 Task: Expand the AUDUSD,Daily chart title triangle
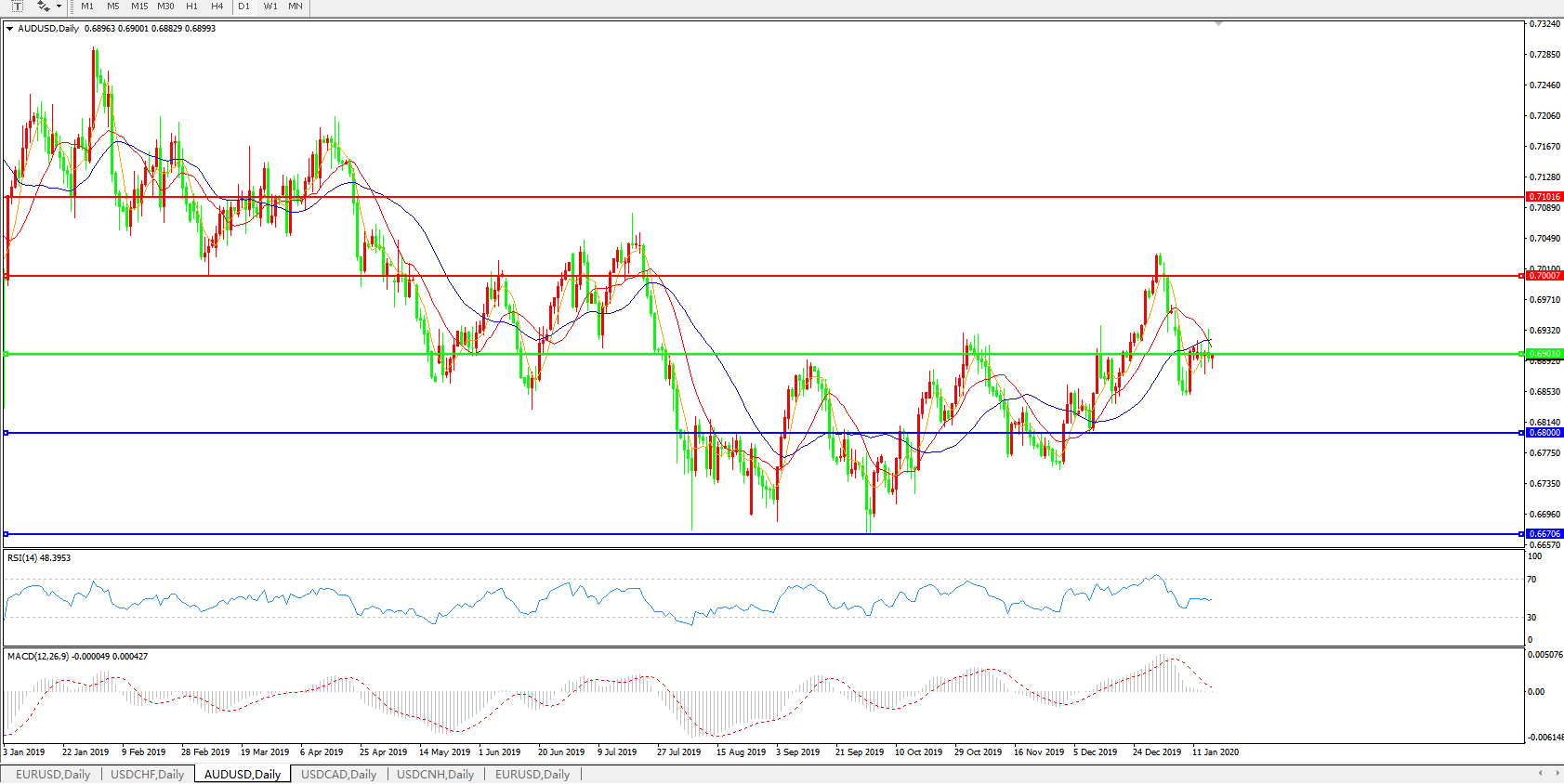(9, 29)
